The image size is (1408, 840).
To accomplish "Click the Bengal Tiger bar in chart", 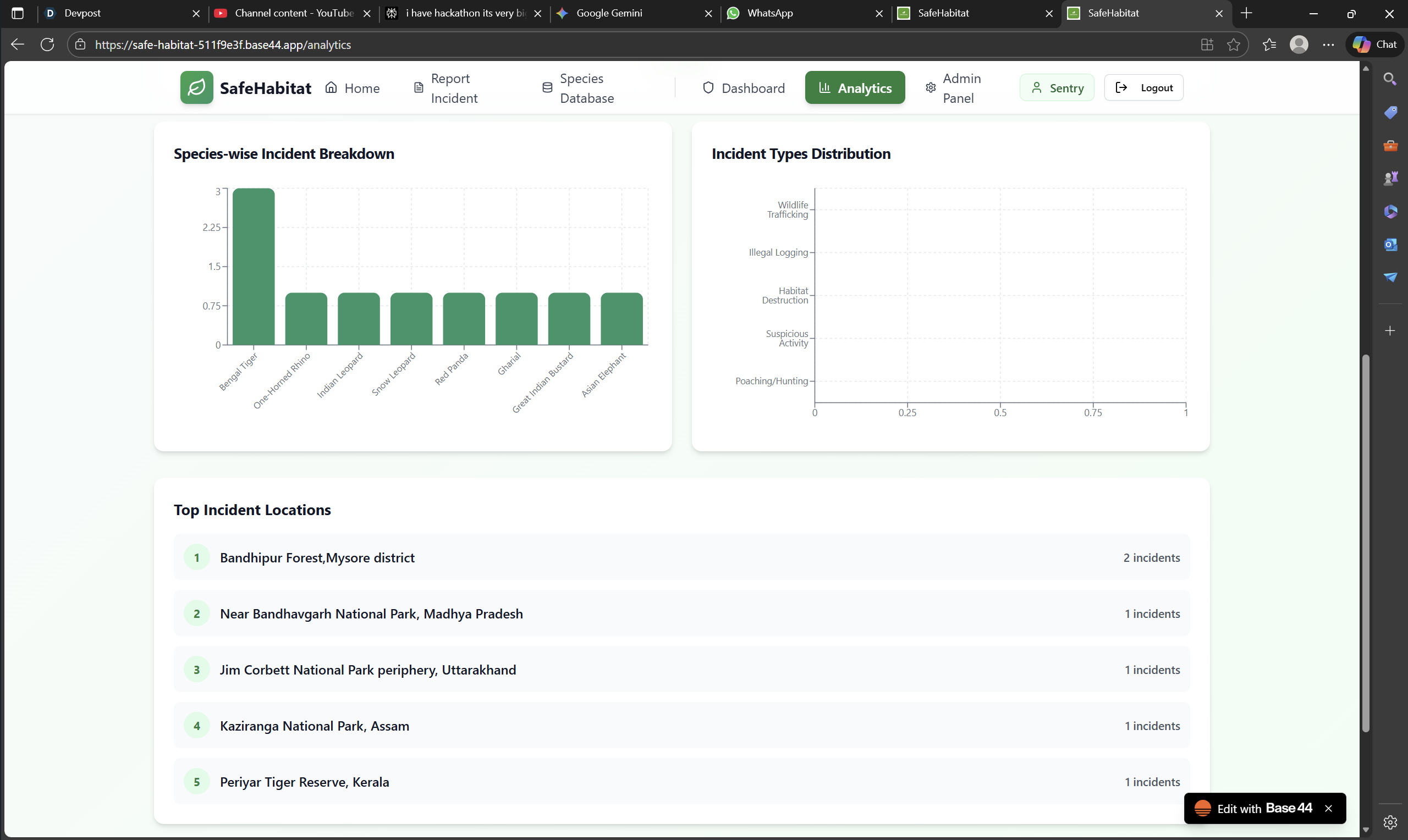I will pyautogui.click(x=254, y=266).
